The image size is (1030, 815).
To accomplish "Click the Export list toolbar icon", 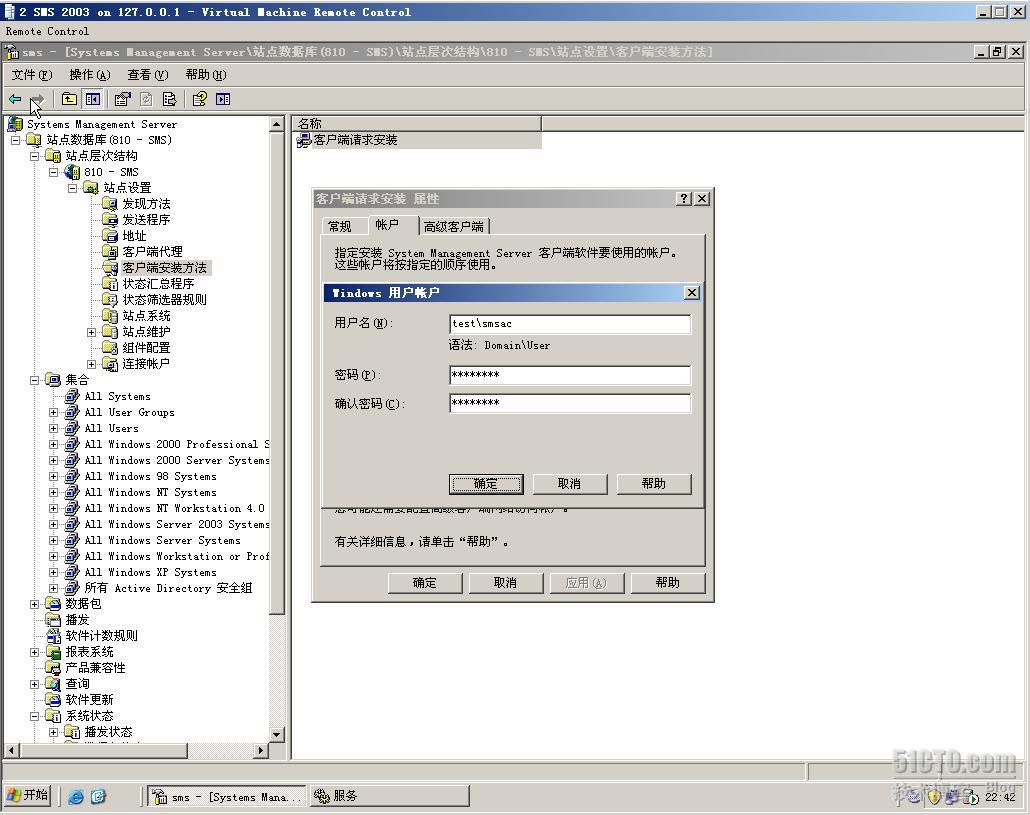I will (x=169, y=99).
